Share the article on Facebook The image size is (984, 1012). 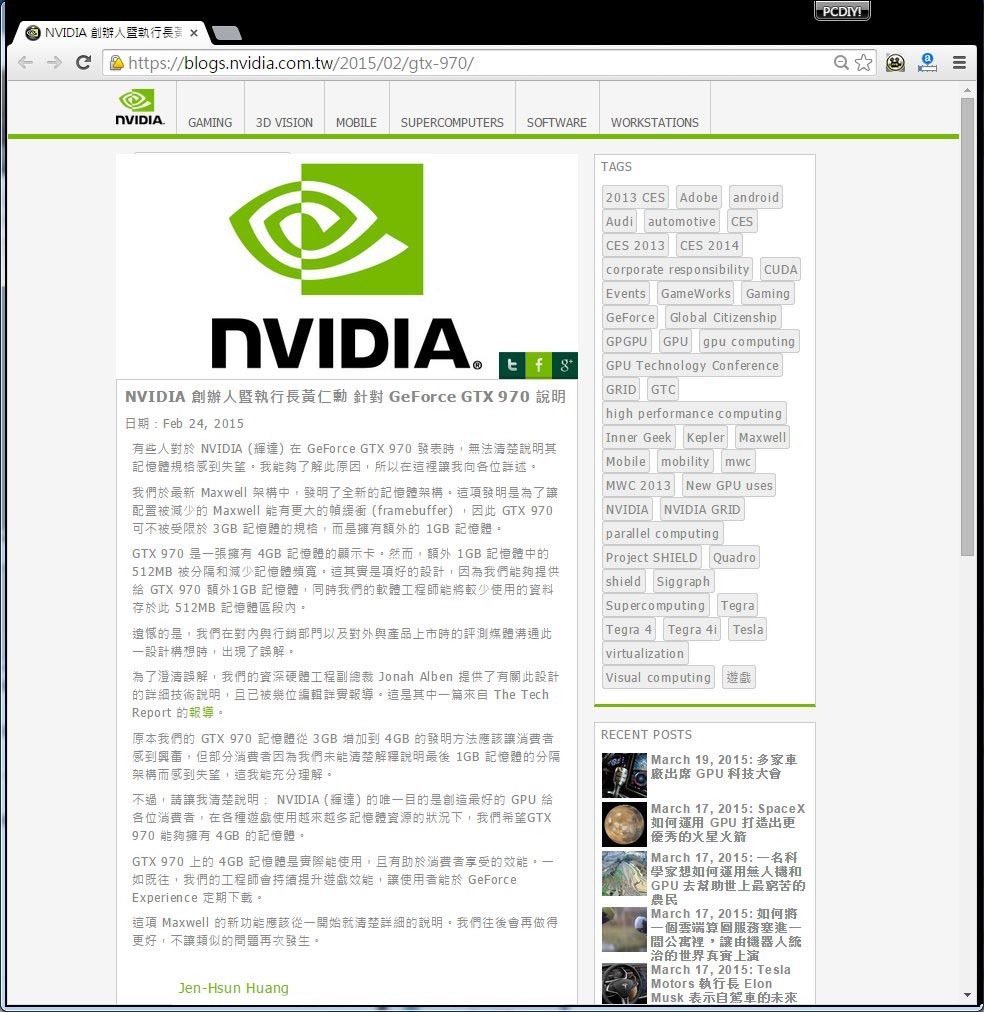[x=539, y=365]
